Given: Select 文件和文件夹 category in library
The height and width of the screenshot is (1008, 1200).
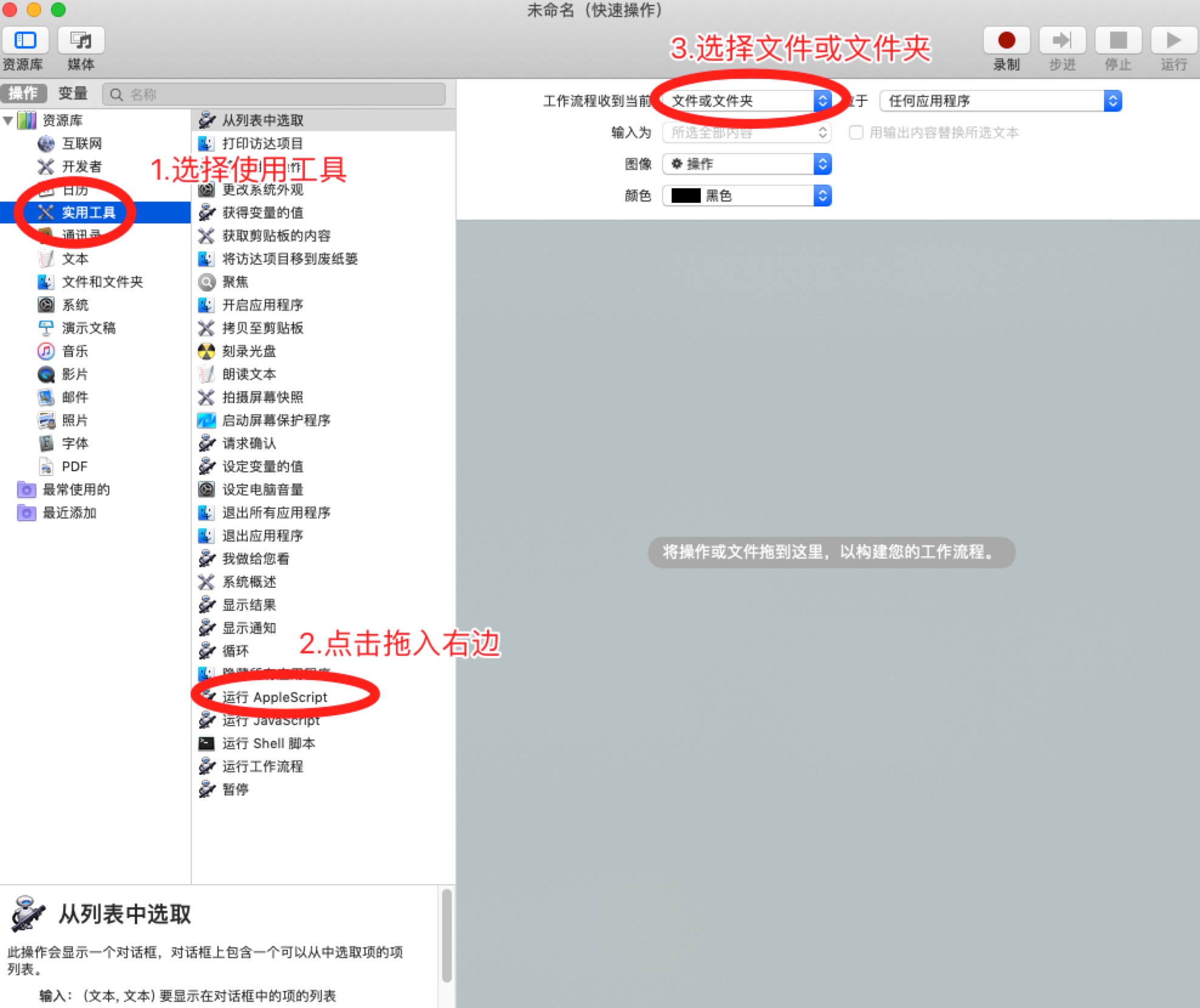Looking at the screenshot, I should click(x=102, y=282).
